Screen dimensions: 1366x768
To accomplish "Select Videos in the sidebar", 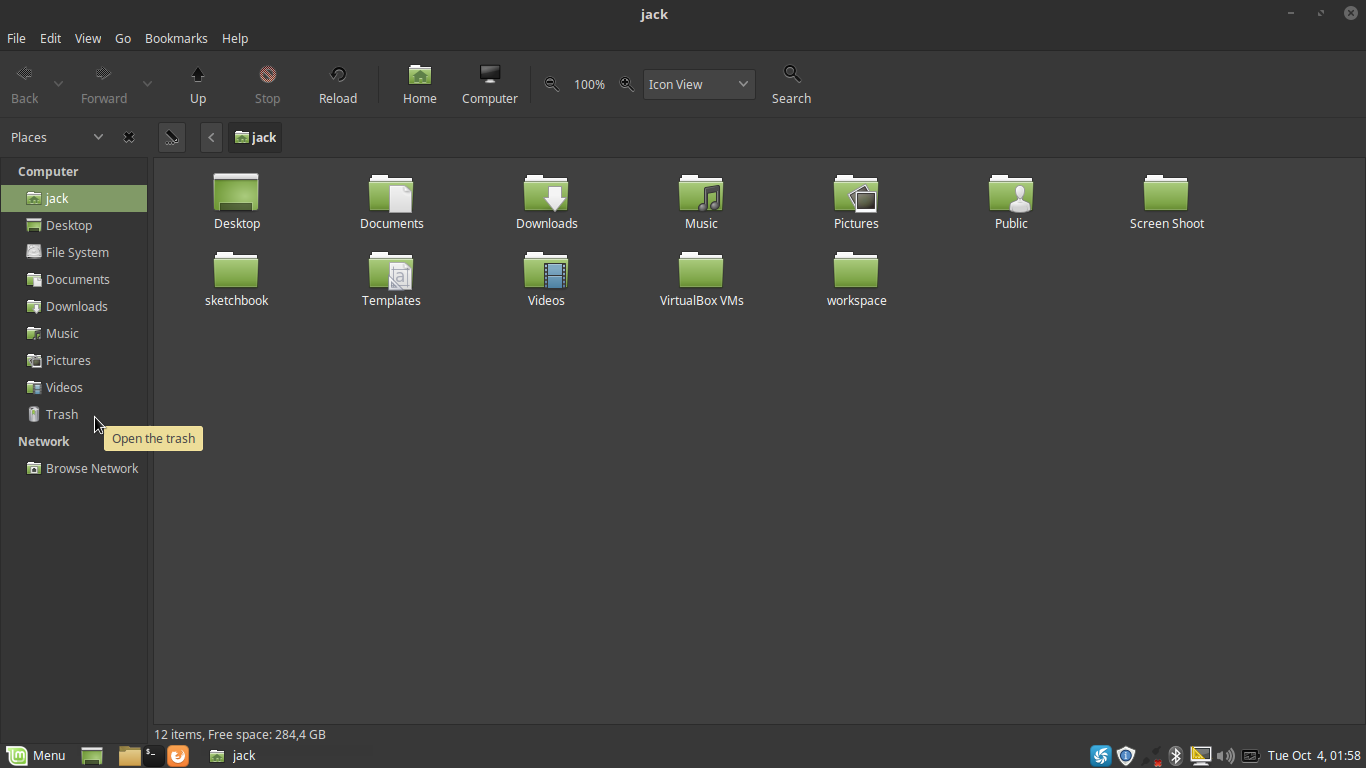I will click(74, 387).
